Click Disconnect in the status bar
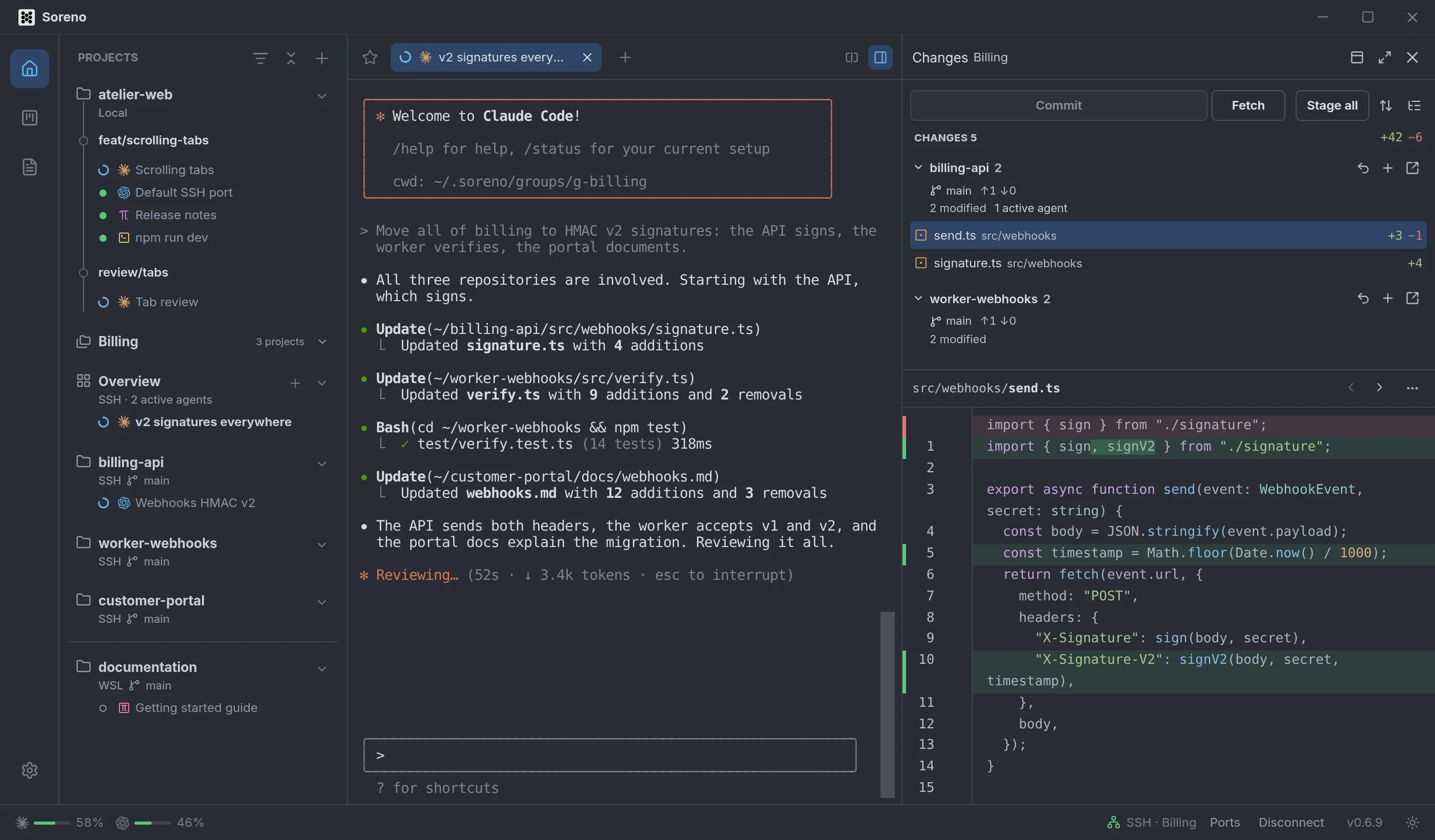This screenshot has height=840, width=1435. pyautogui.click(x=1291, y=823)
